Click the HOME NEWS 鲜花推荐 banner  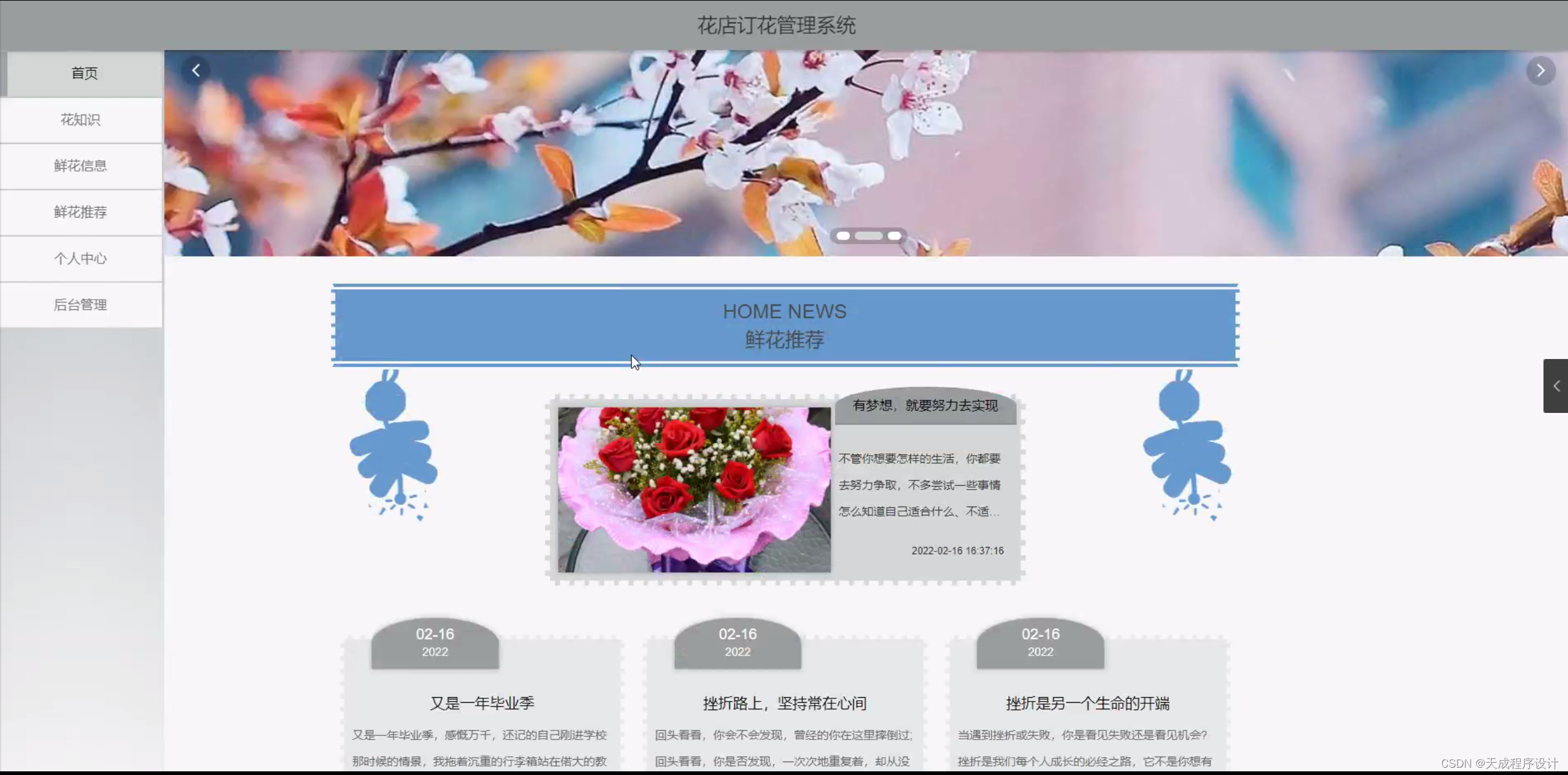tap(784, 325)
